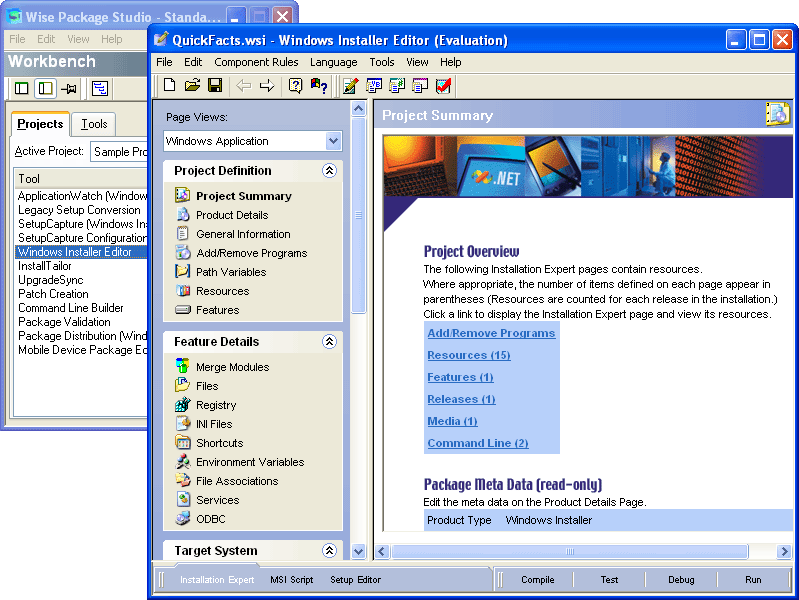This screenshot has width=799, height=600.
Task: Click the pencil notepad toolbar icon
Action: 351,86
